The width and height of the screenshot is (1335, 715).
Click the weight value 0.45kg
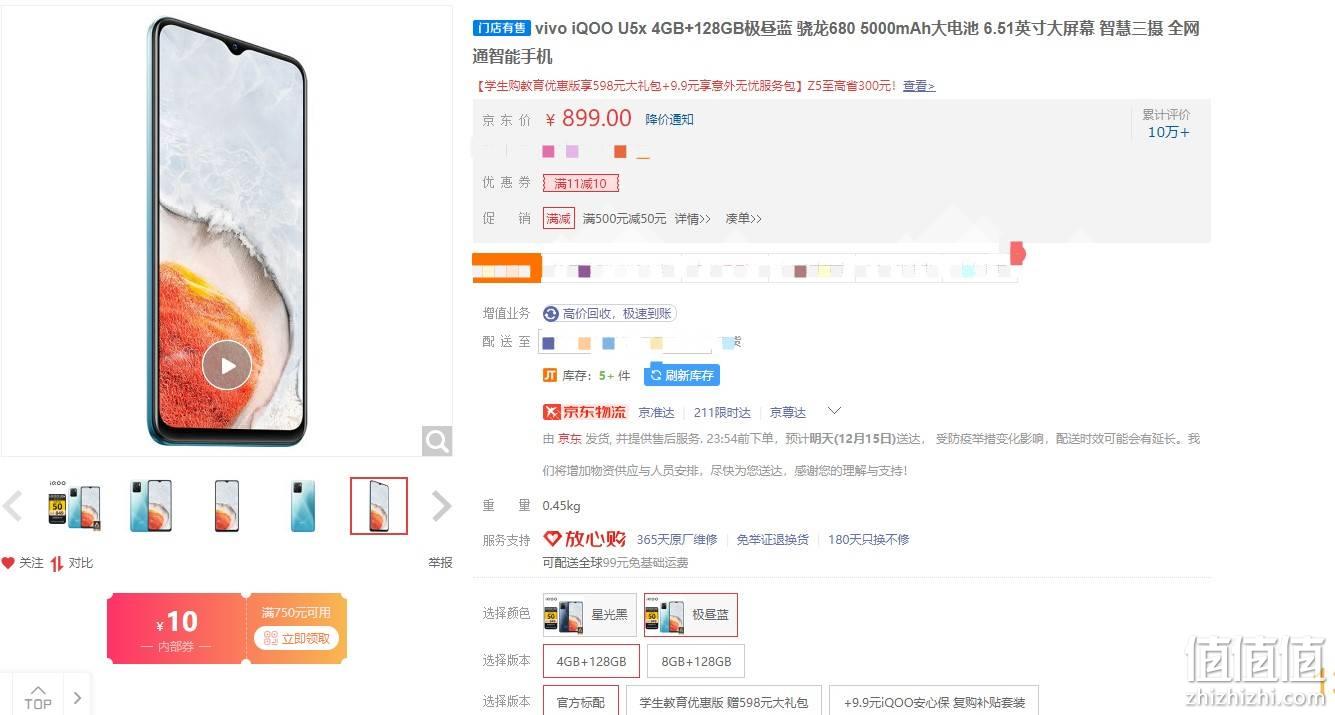[561, 506]
